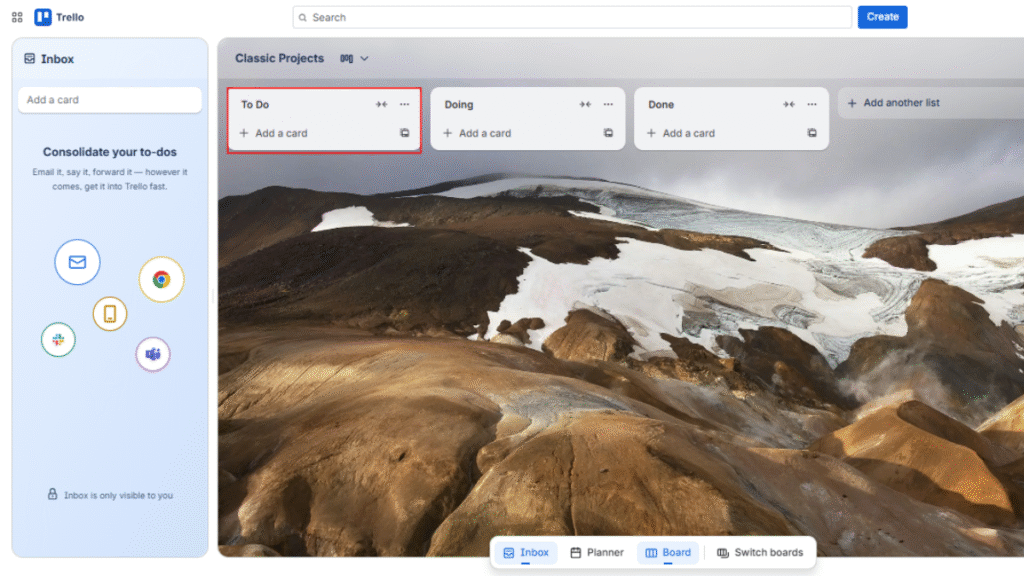Collapse the Doing list
1024x576 pixels.
tap(585, 103)
